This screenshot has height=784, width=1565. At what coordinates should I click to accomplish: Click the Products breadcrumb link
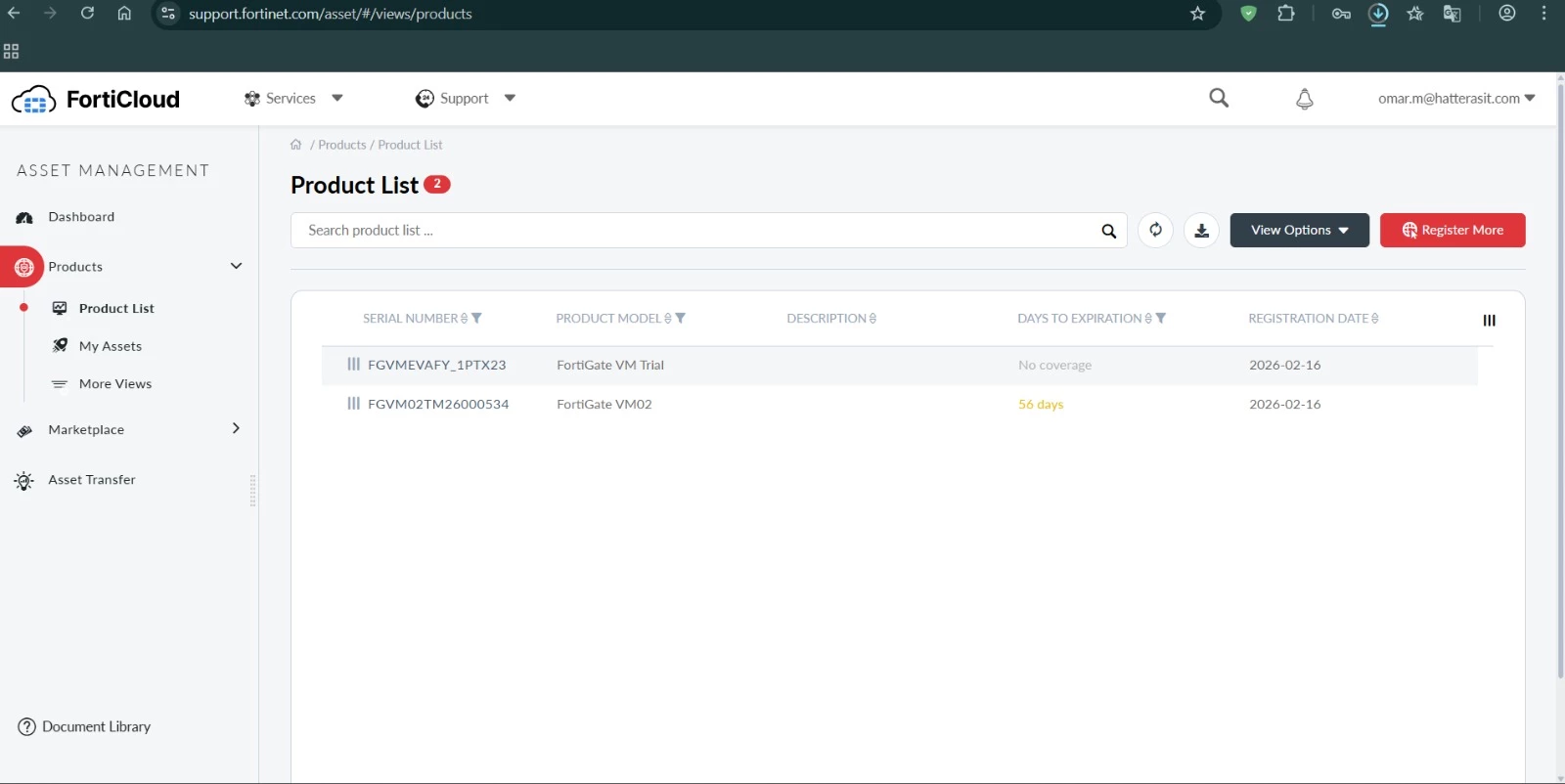tap(342, 145)
